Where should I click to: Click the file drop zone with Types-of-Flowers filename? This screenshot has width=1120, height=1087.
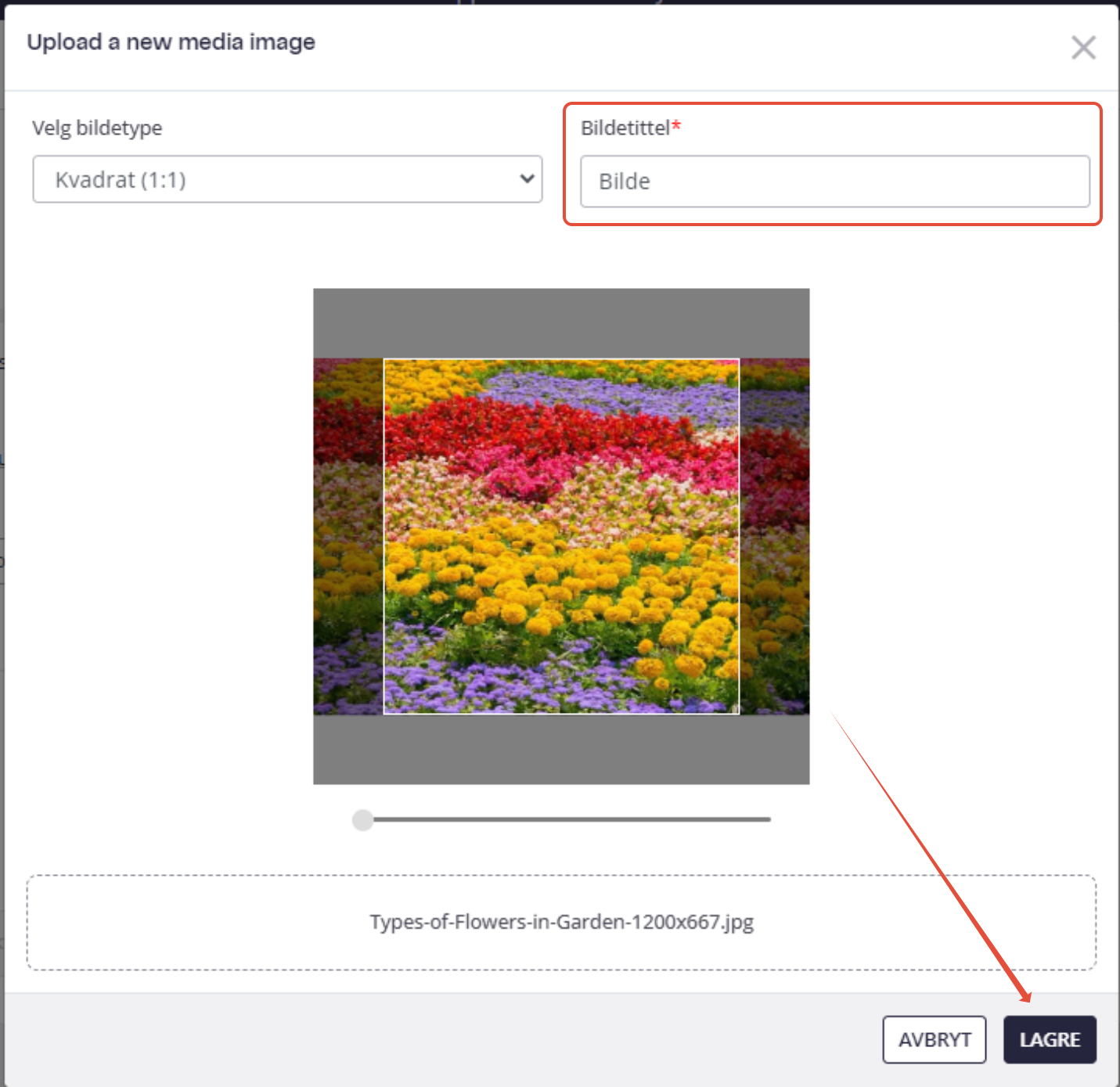[x=561, y=923]
